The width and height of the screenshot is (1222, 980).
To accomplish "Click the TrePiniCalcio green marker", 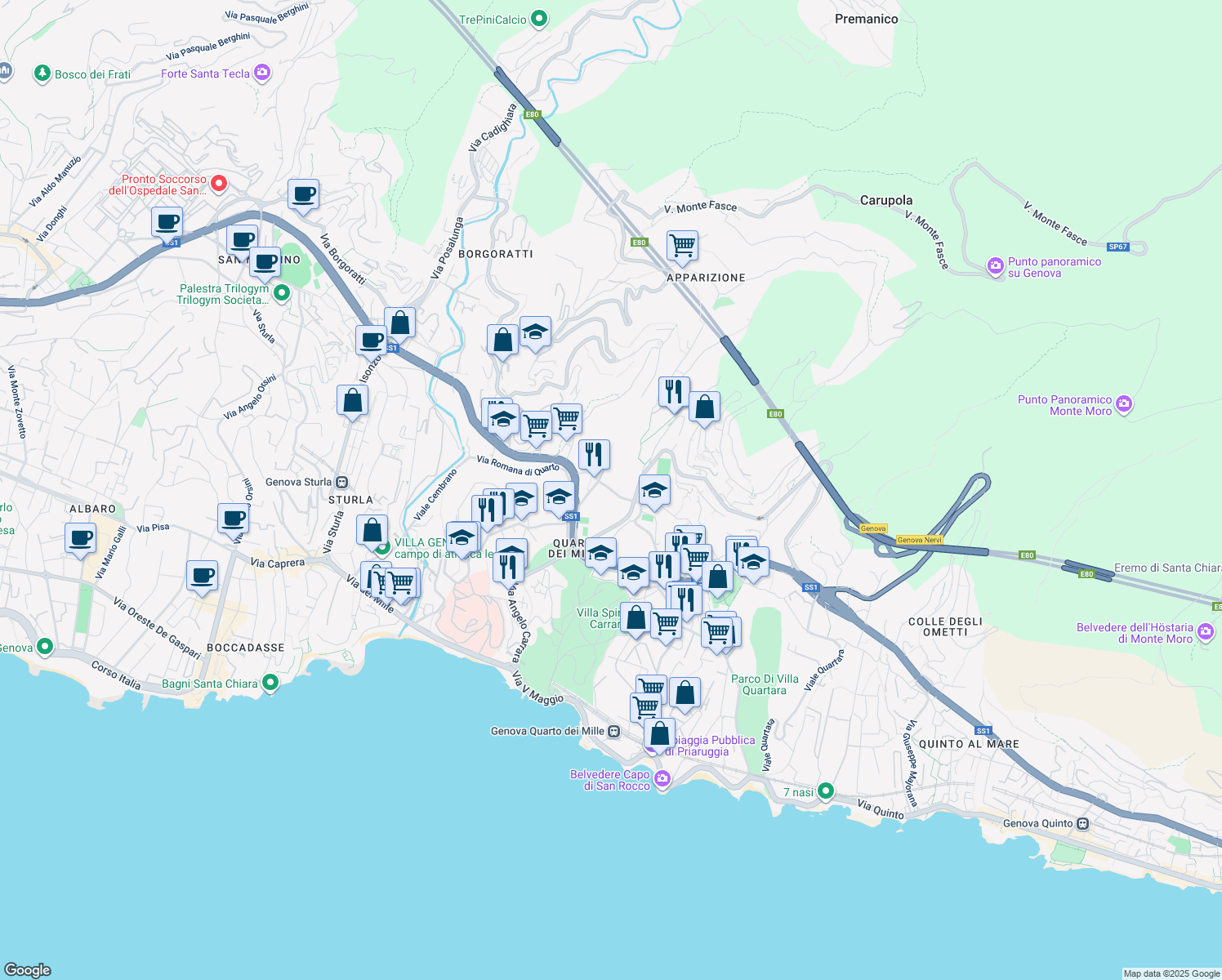I will click(x=538, y=18).
